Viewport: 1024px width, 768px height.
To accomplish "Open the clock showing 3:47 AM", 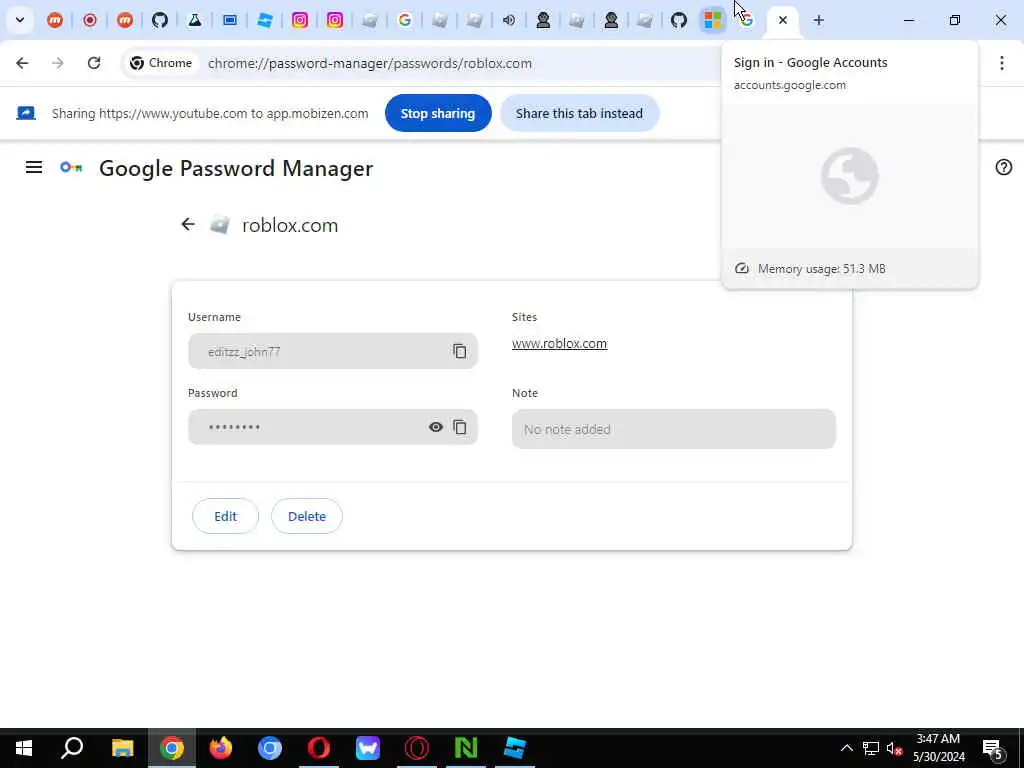I will 938,748.
